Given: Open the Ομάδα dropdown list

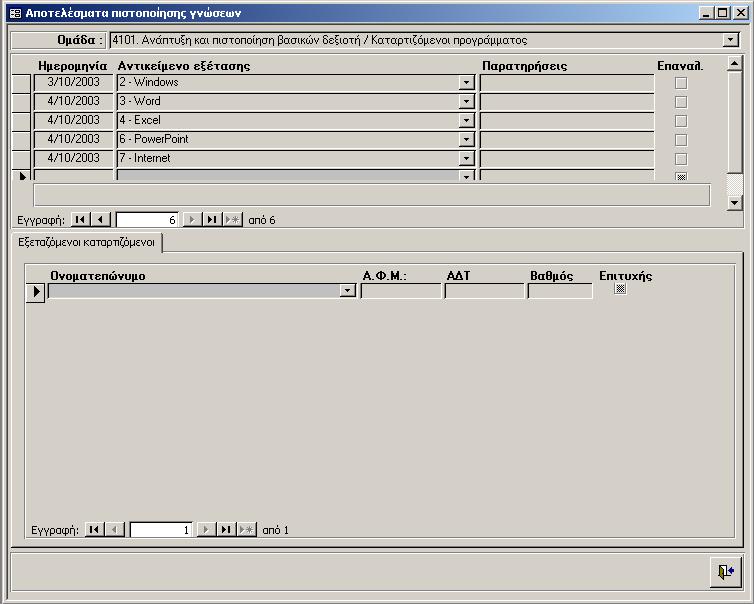Looking at the screenshot, I should pyautogui.click(x=730, y=41).
